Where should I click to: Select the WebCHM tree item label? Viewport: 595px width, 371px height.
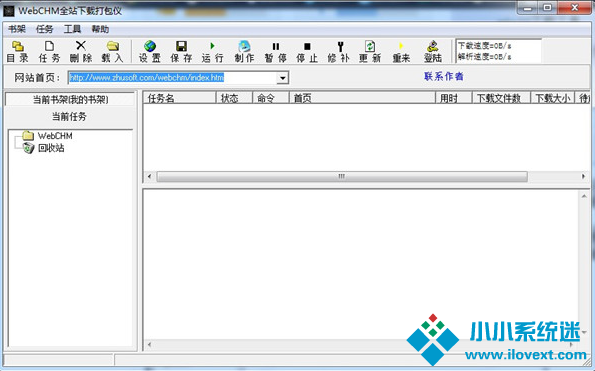[x=55, y=136]
